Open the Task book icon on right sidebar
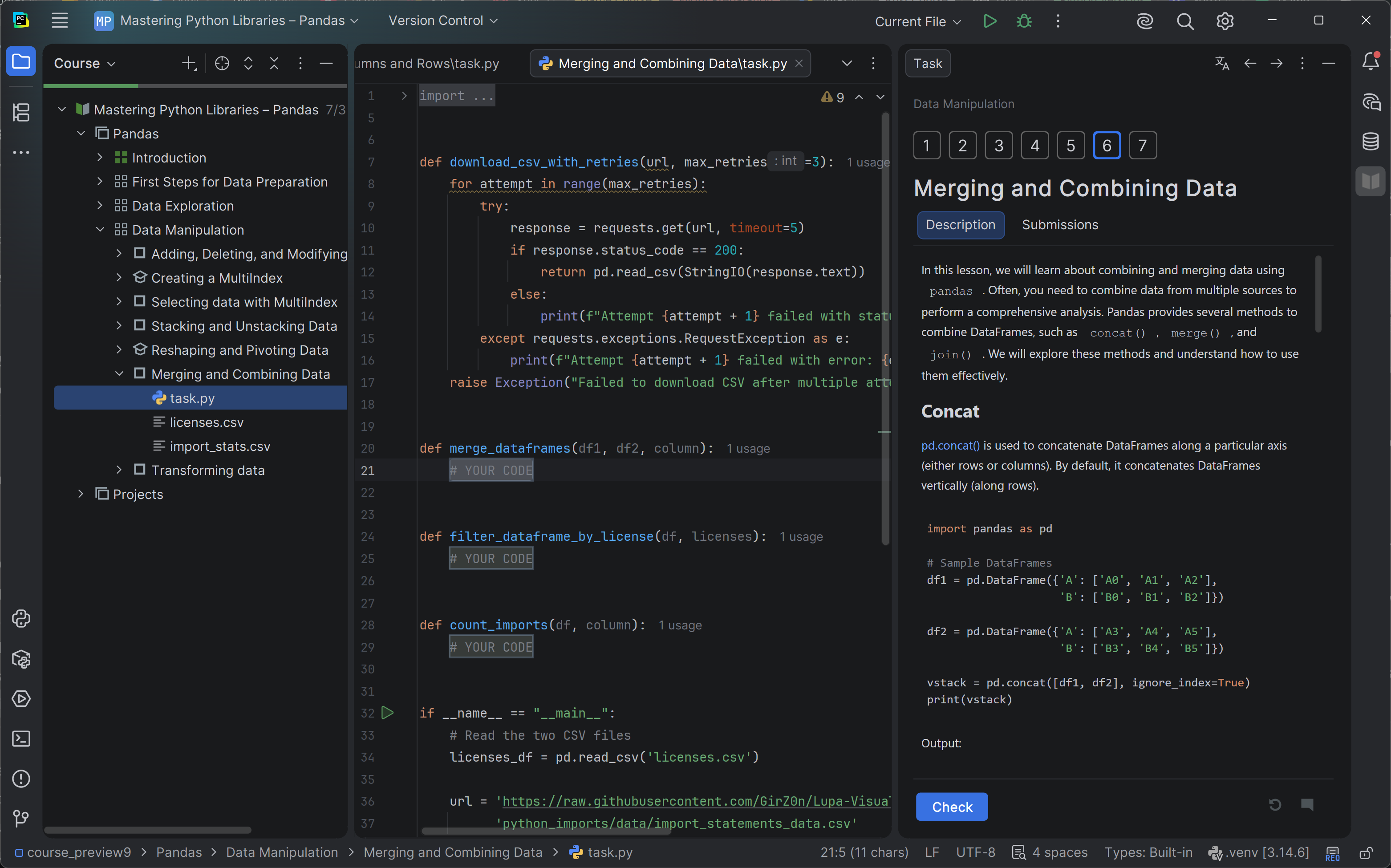Viewport: 1391px width, 868px height. coord(1371,182)
